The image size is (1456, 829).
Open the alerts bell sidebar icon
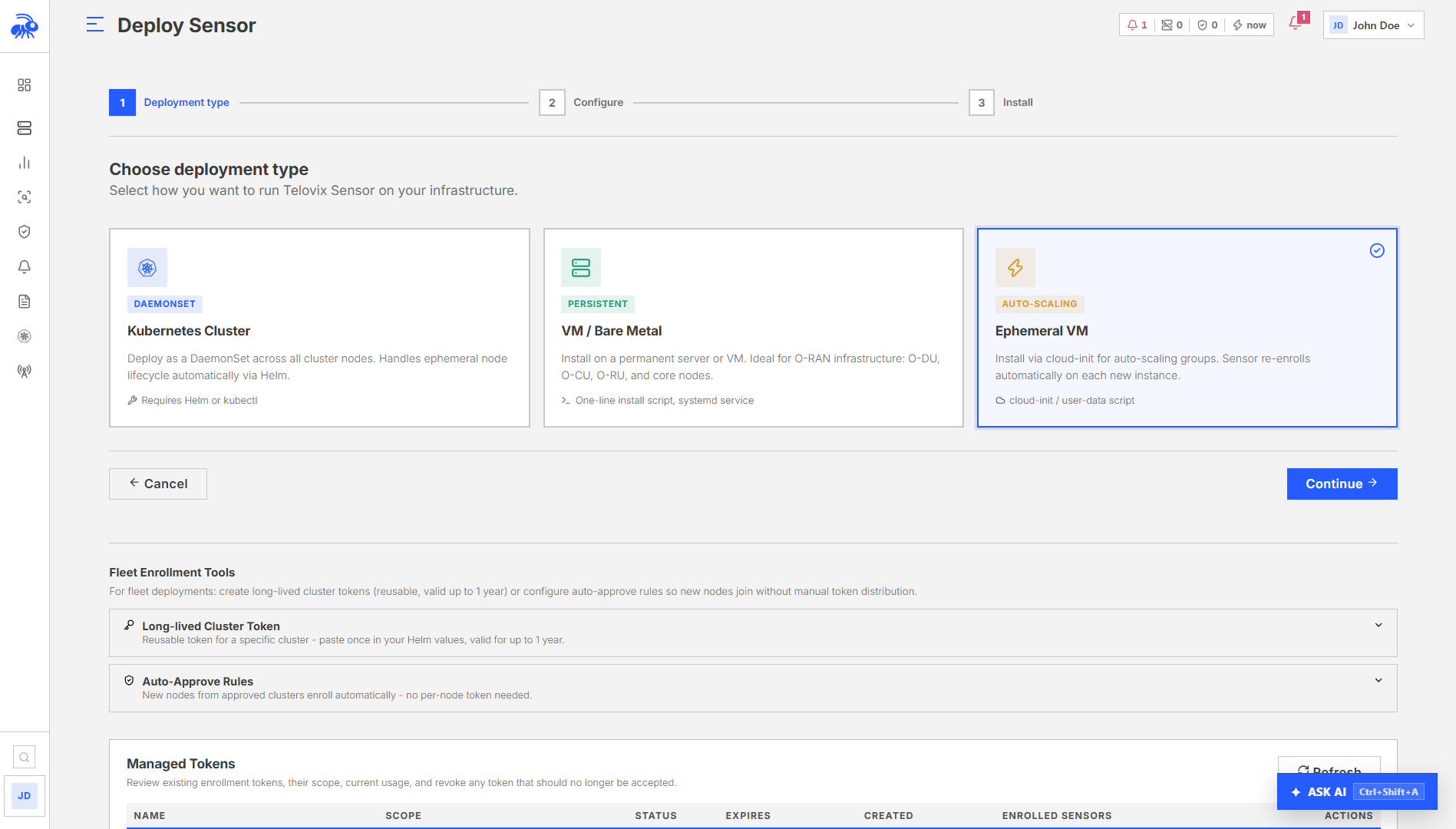click(25, 266)
